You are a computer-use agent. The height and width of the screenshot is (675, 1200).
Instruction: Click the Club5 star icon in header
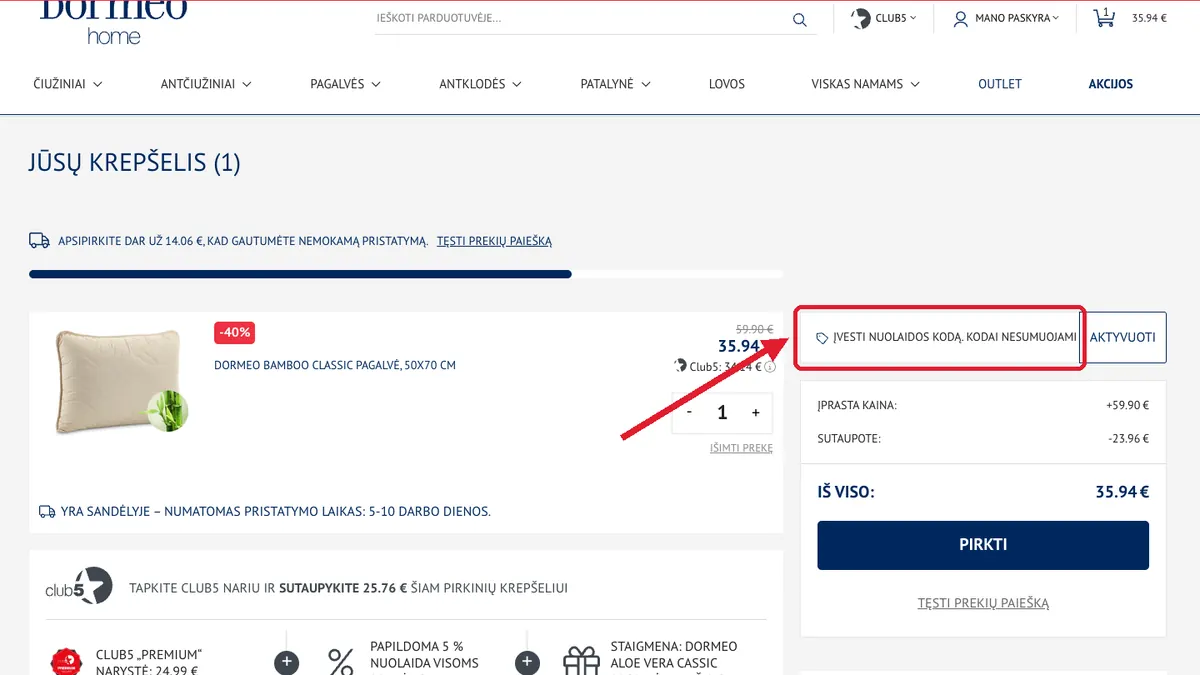(x=860, y=18)
